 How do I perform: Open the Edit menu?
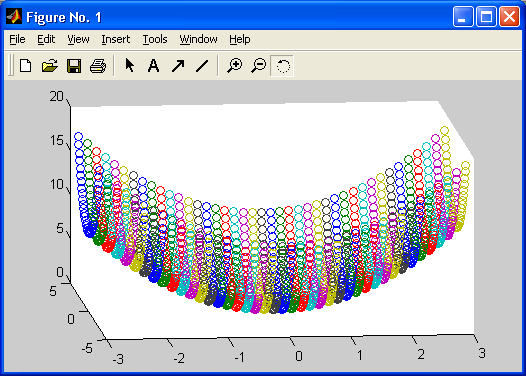[46, 39]
